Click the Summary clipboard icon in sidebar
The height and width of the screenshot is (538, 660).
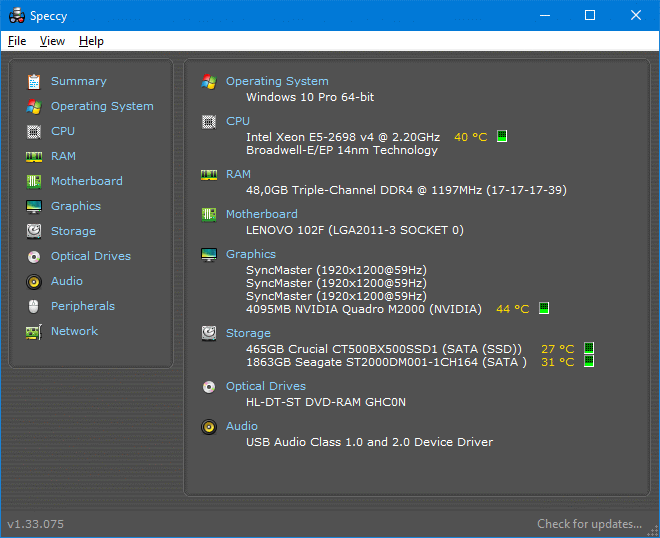point(34,81)
